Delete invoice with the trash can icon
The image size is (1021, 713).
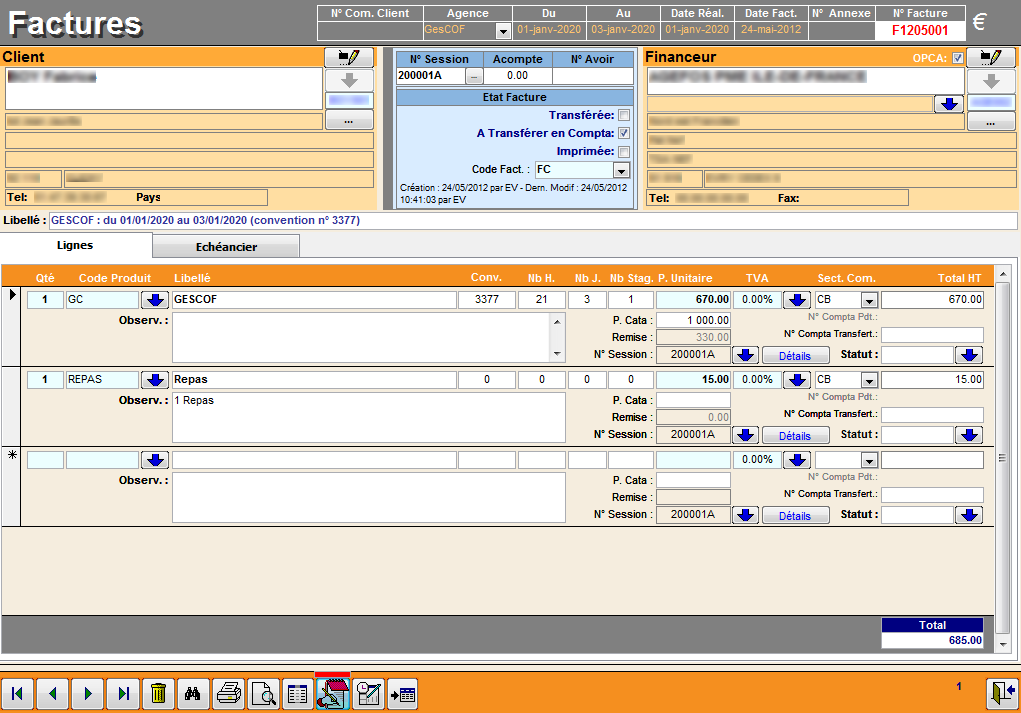158,693
